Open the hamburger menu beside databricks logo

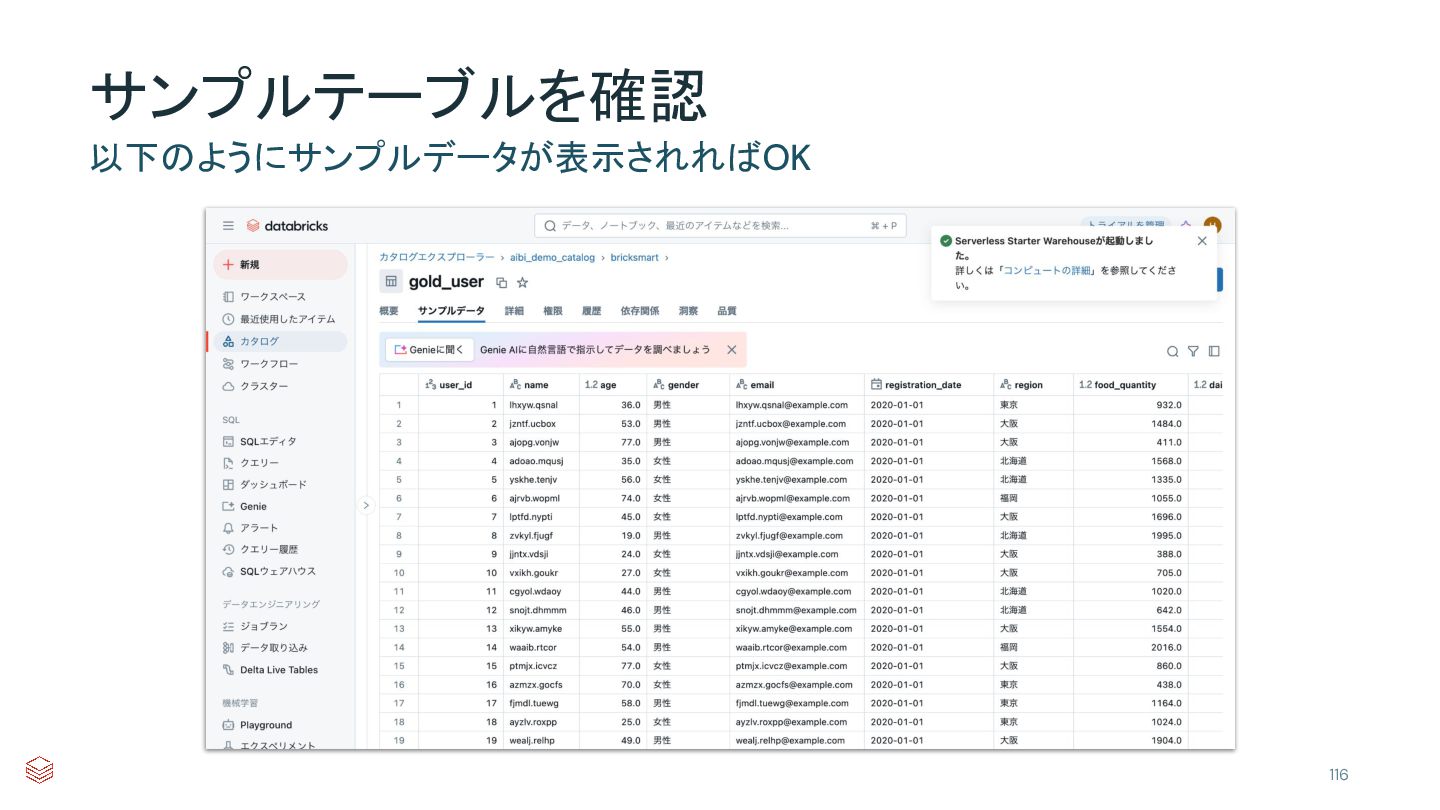(x=228, y=226)
